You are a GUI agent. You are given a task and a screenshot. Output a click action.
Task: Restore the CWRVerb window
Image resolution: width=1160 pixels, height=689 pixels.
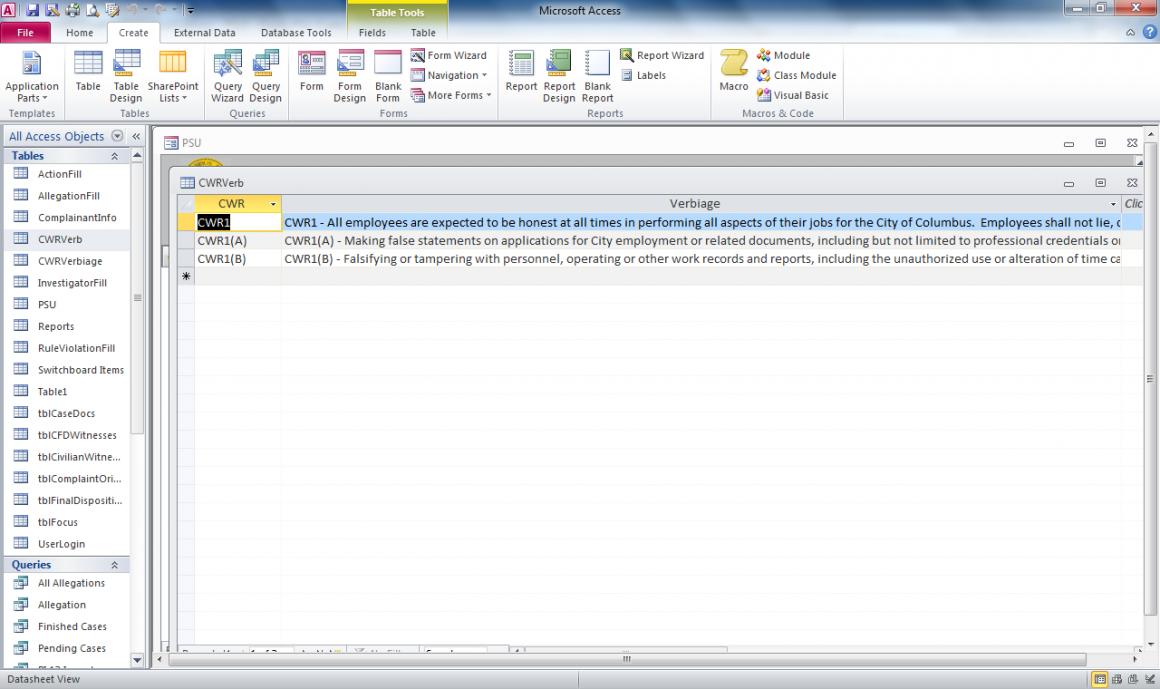pyautogui.click(x=1100, y=183)
